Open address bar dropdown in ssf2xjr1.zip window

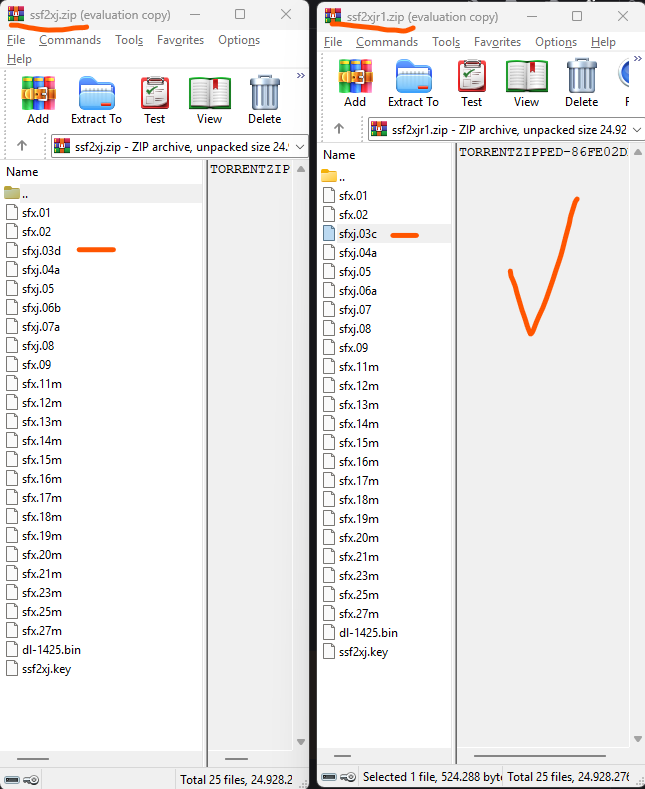tap(637, 130)
